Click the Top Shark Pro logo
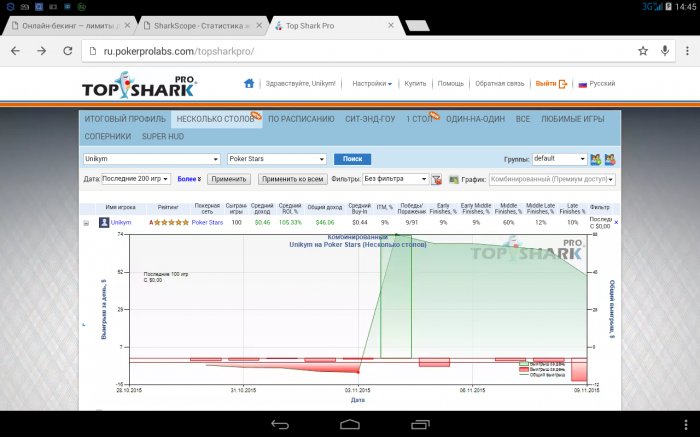The height and width of the screenshot is (437, 700). (x=139, y=85)
